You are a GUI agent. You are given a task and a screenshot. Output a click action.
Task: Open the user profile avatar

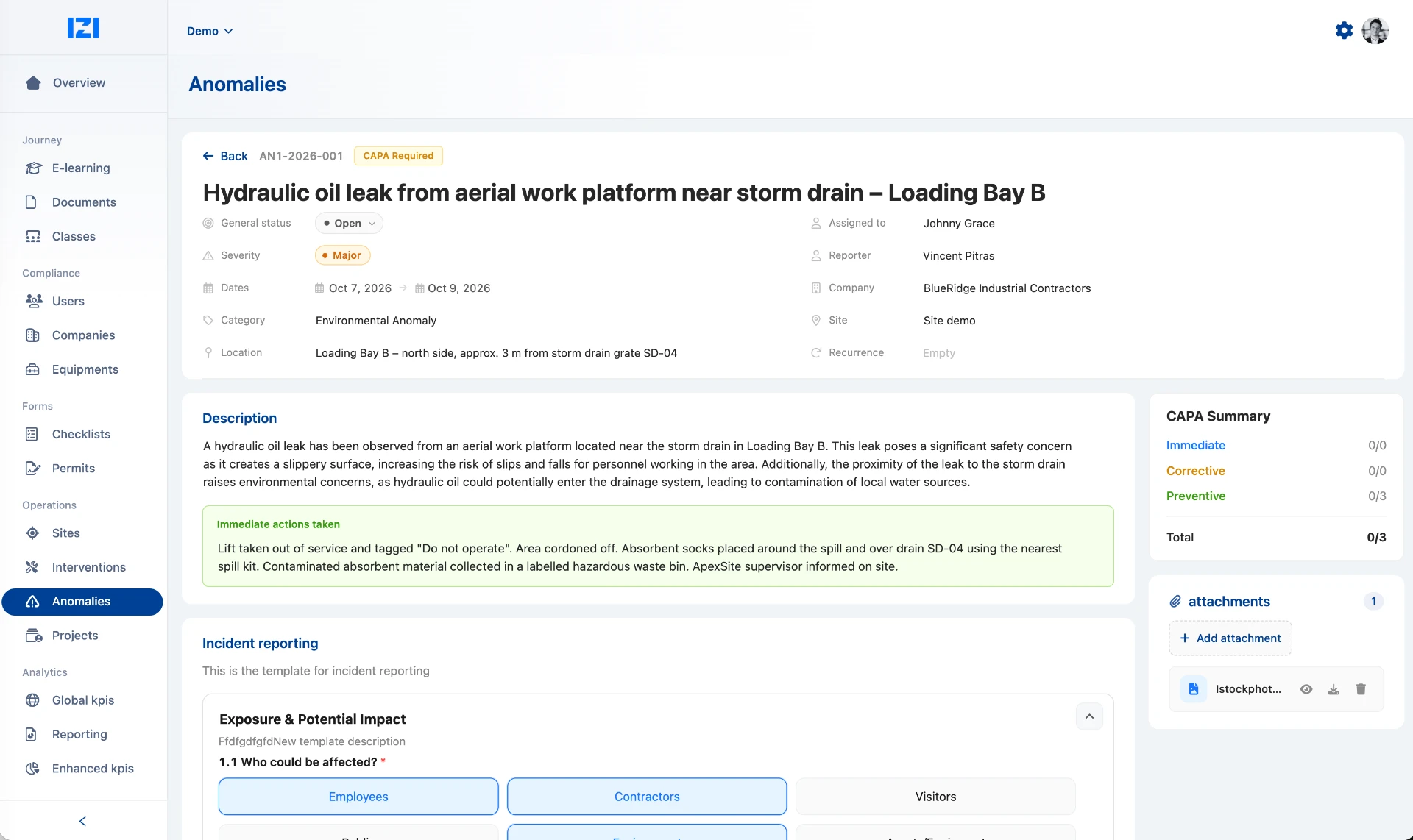1375,31
